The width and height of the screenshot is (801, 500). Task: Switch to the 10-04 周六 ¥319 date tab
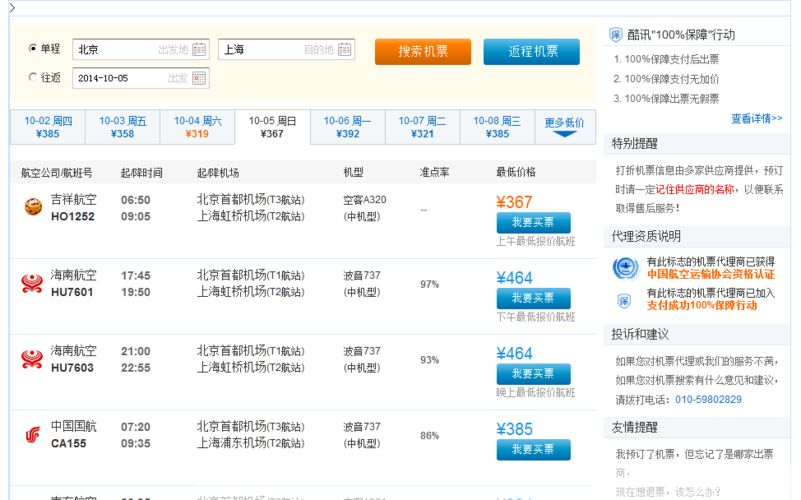tap(197, 127)
